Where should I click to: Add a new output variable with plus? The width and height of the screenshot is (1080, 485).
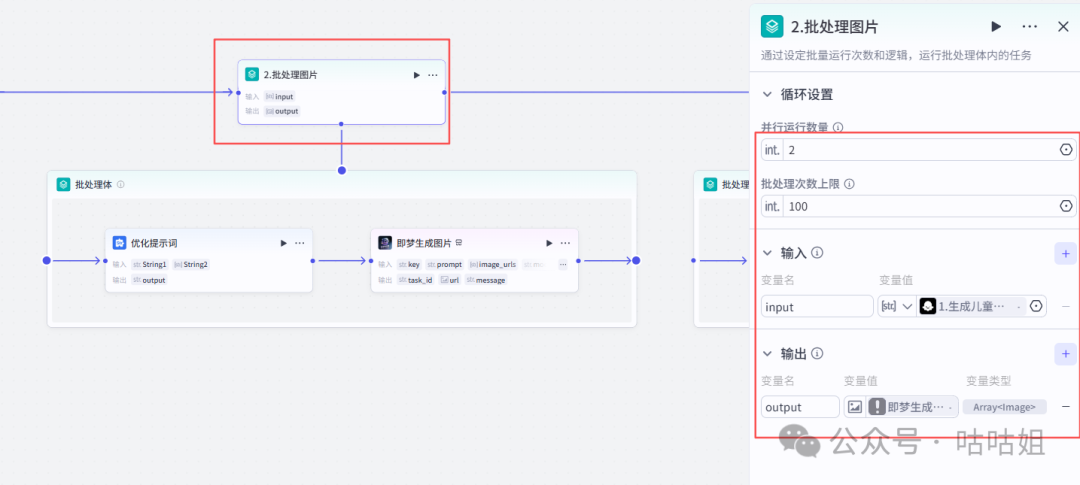tap(1065, 354)
